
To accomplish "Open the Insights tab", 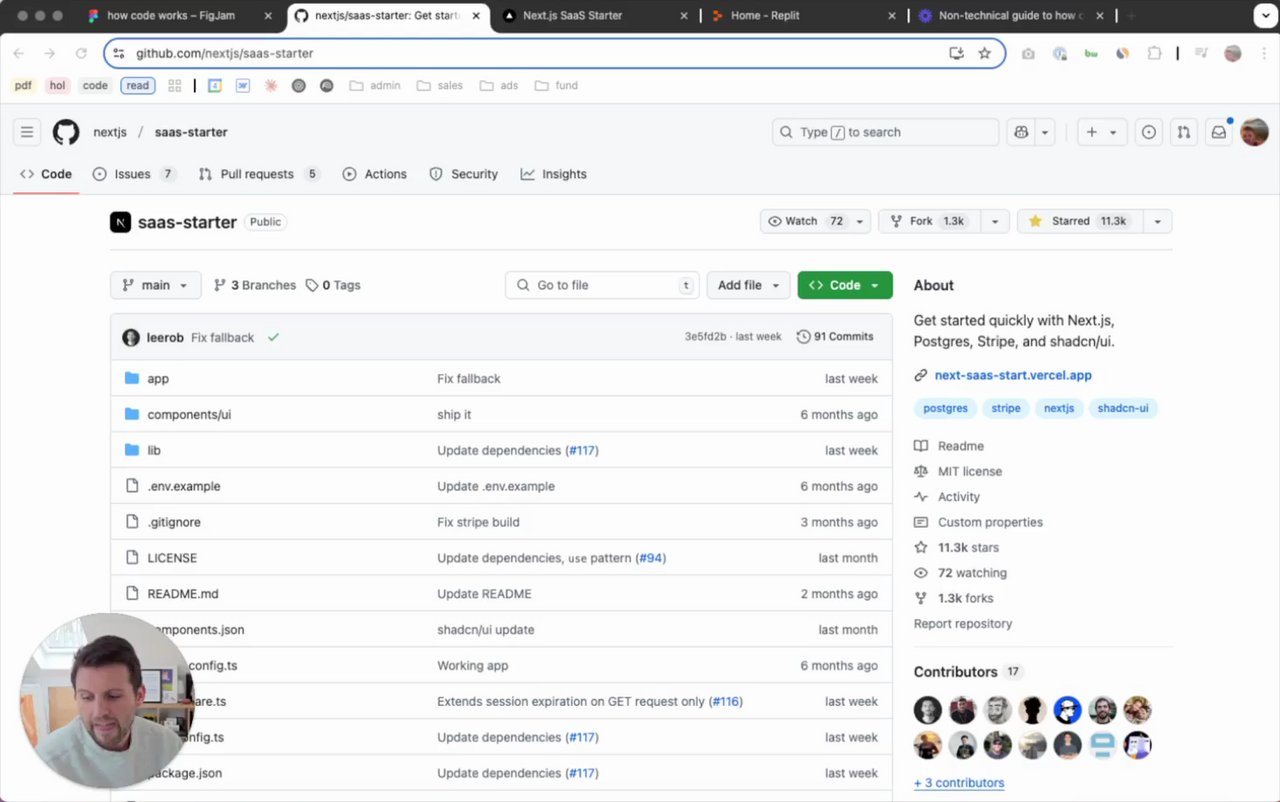I will pos(554,174).
